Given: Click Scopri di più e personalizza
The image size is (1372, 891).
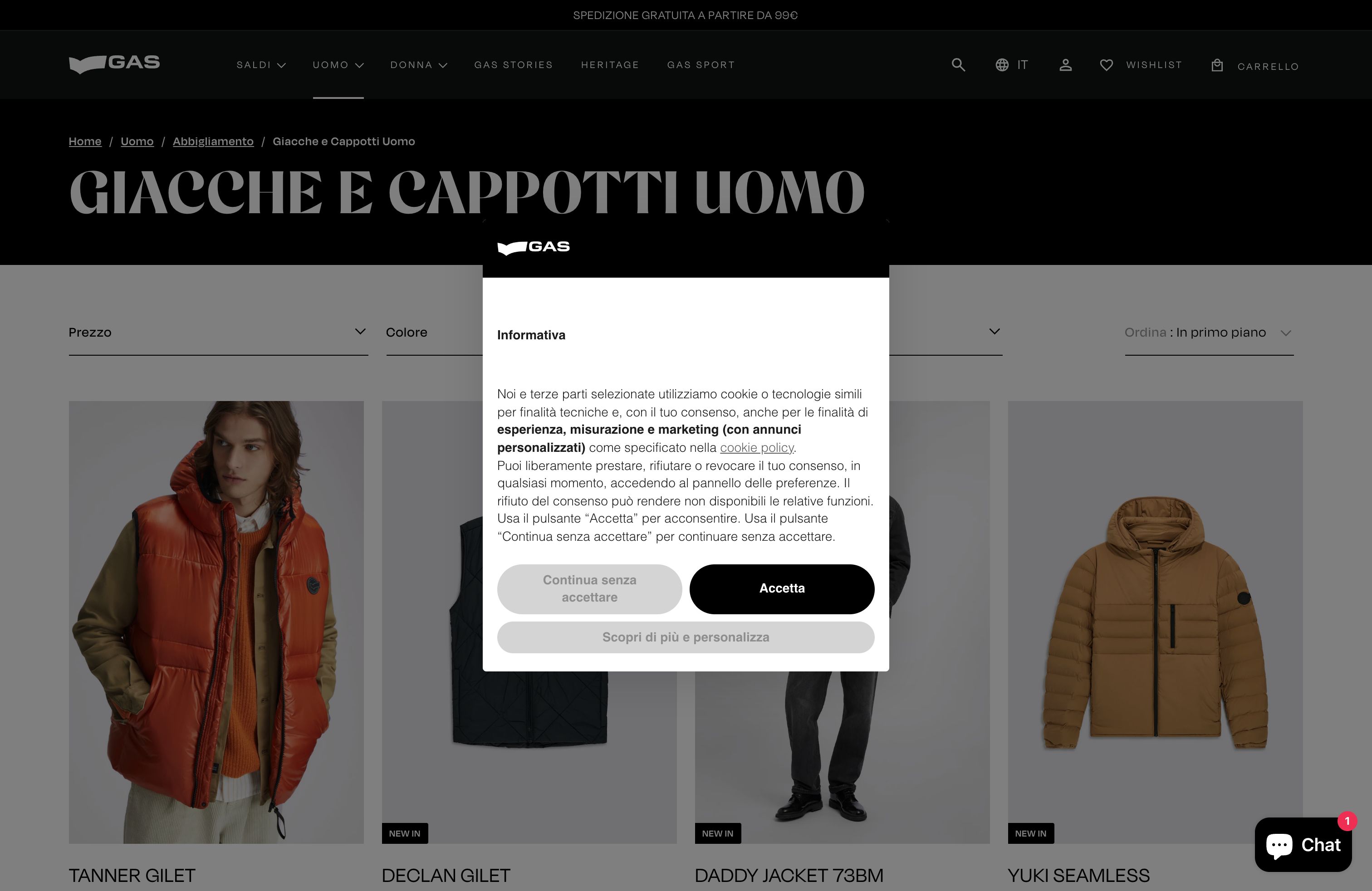Looking at the screenshot, I should (686, 637).
